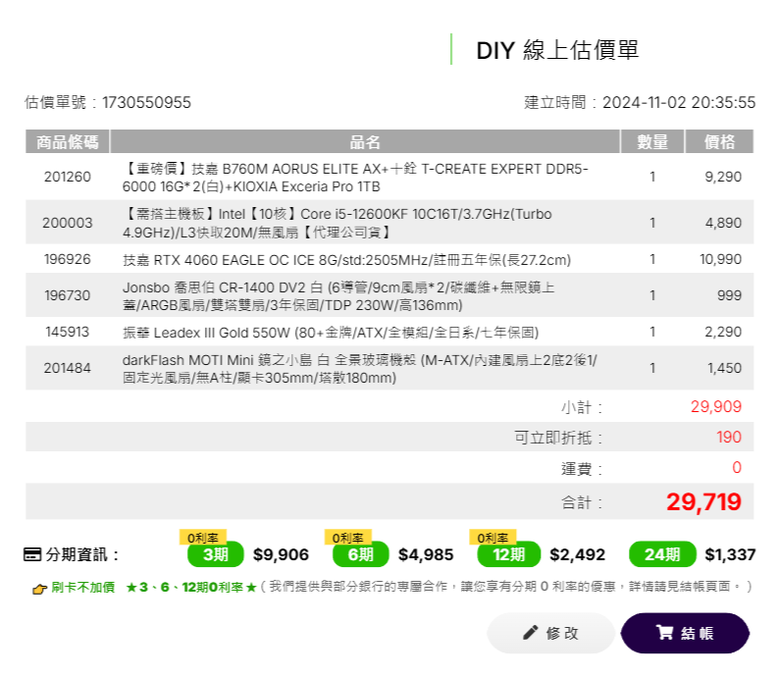Click the pencil icon in 修改
The width and height of the screenshot is (780, 677).
tap(530, 633)
